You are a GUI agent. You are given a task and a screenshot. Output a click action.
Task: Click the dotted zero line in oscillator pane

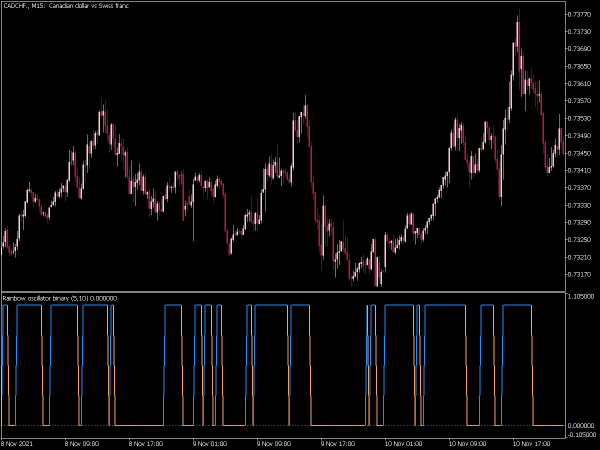[283, 426]
